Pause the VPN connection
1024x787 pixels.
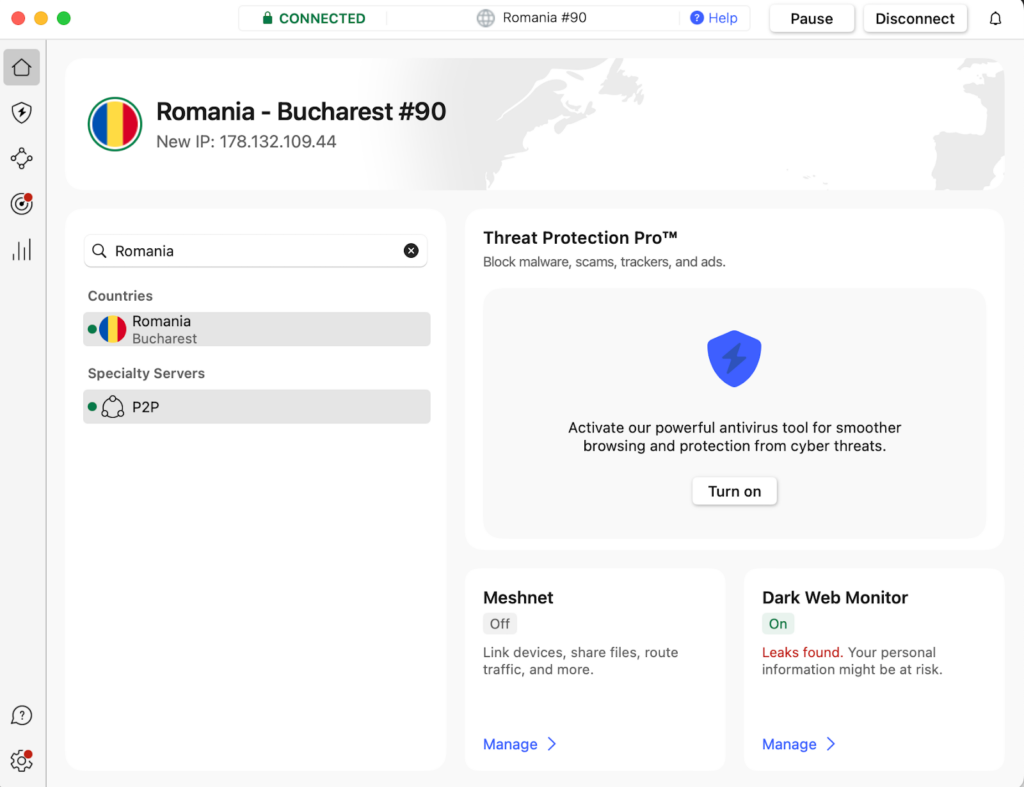[x=812, y=18]
